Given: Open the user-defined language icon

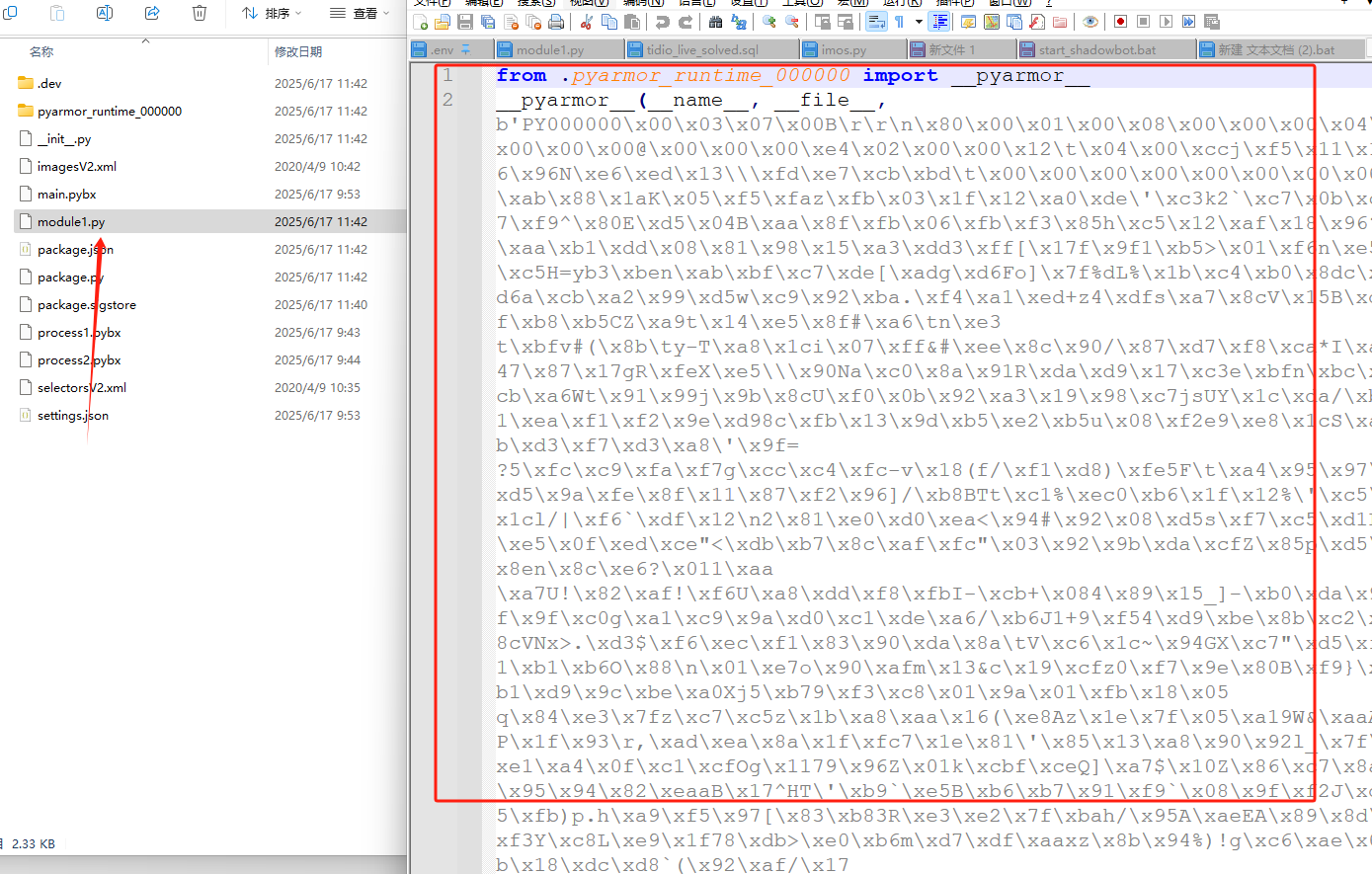Looking at the screenshot, I should tap(969, 22).
